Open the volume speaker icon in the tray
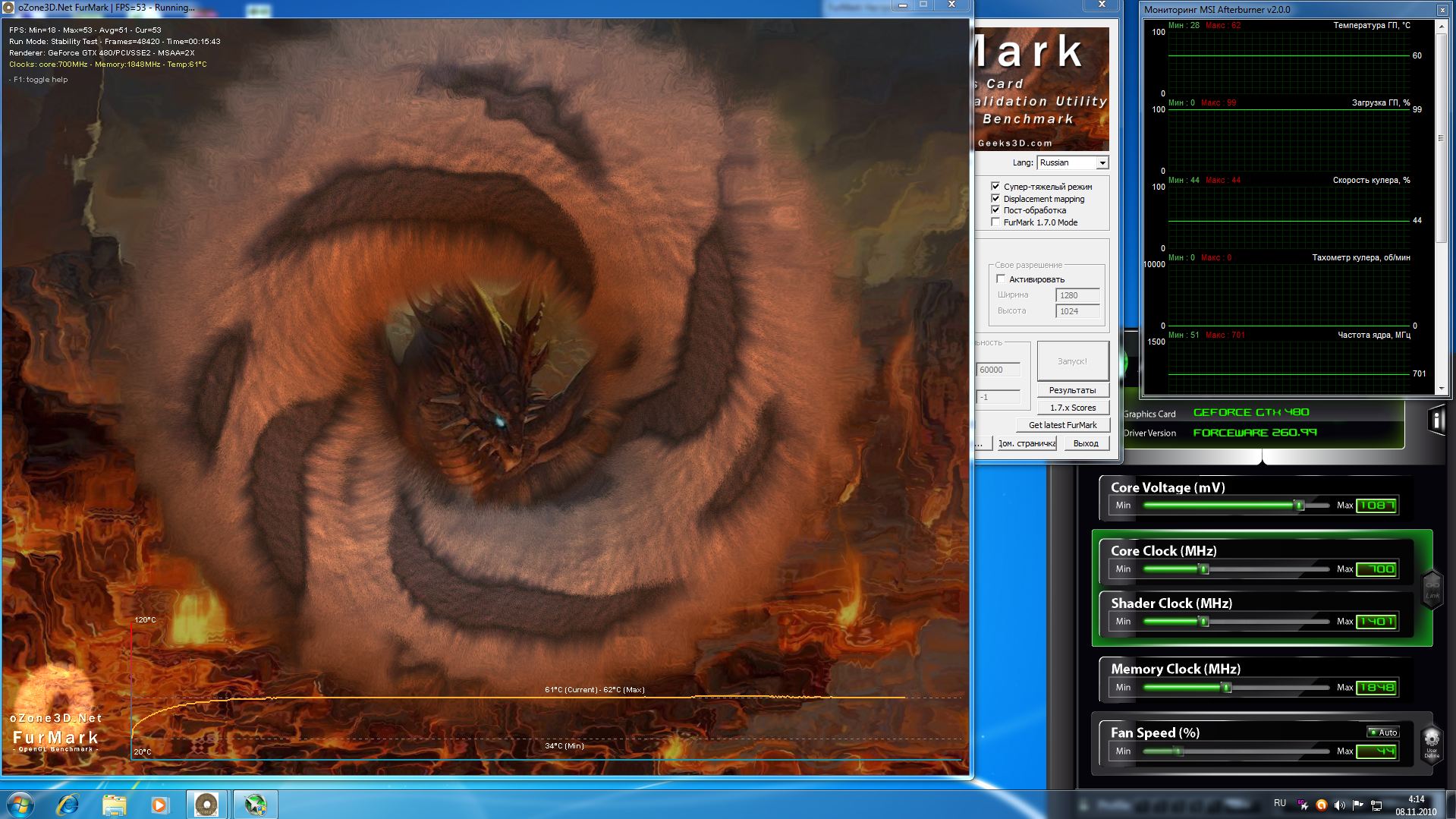This screenshot has width=1456, height=819. 1340,805
